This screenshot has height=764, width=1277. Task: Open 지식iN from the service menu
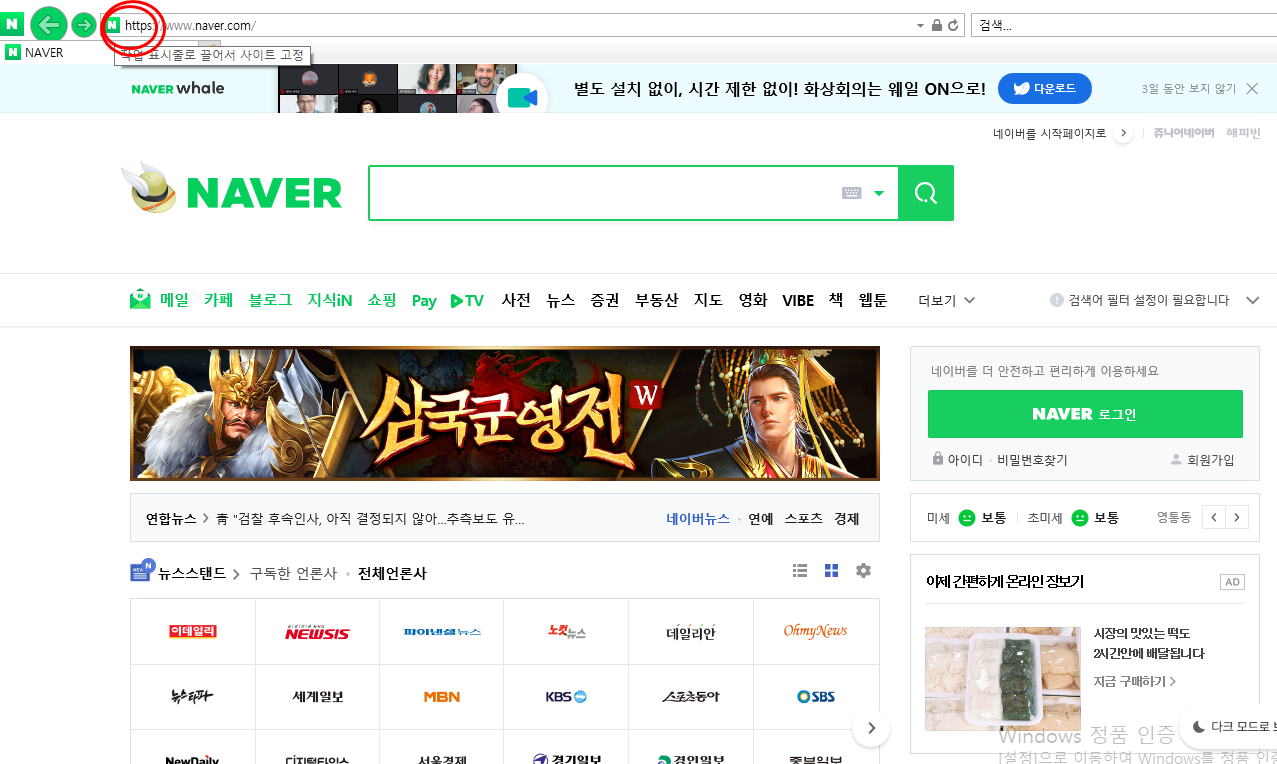point(329,299)
